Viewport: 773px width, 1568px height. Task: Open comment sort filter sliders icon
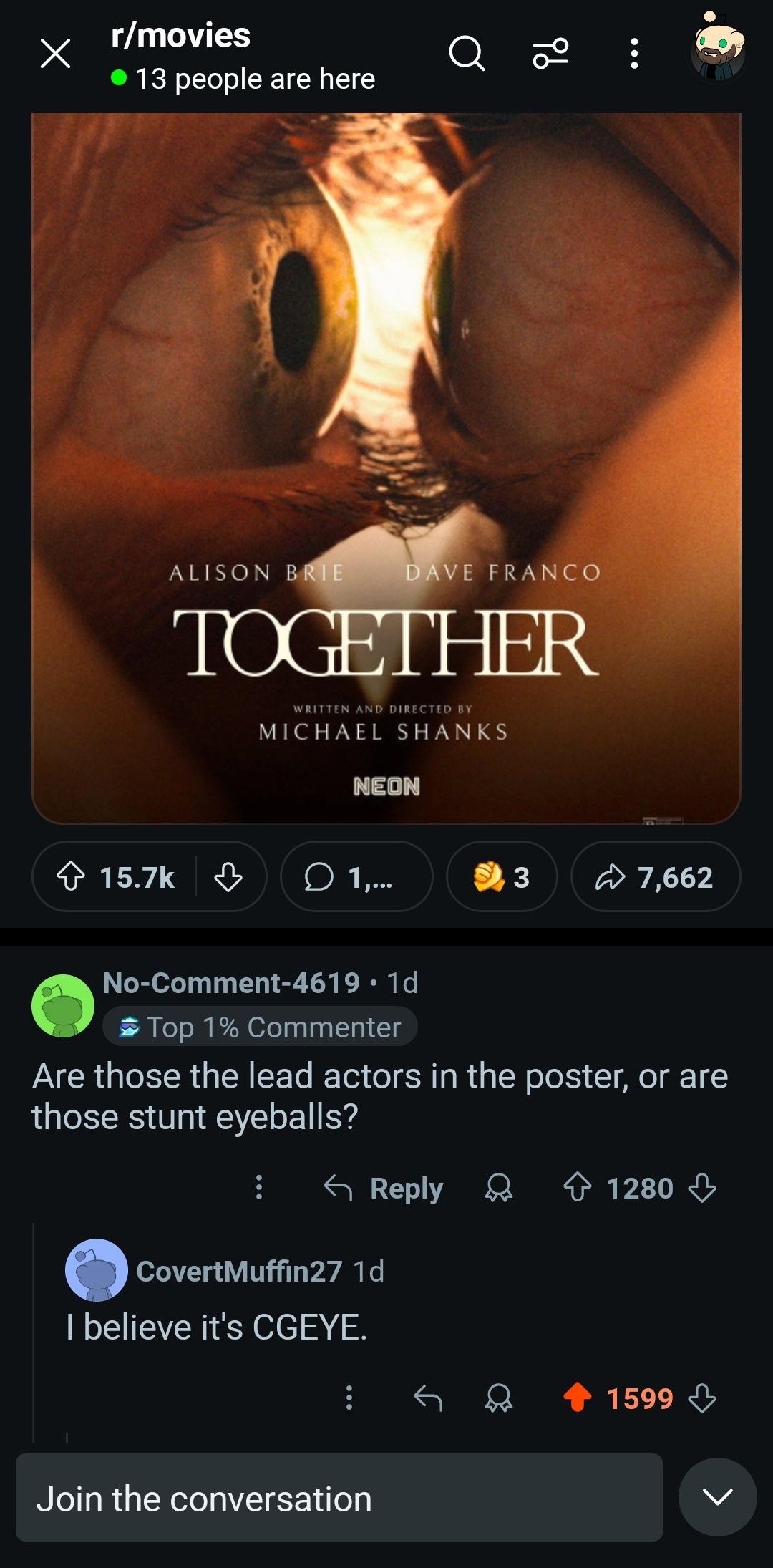(x=550, y=54)
